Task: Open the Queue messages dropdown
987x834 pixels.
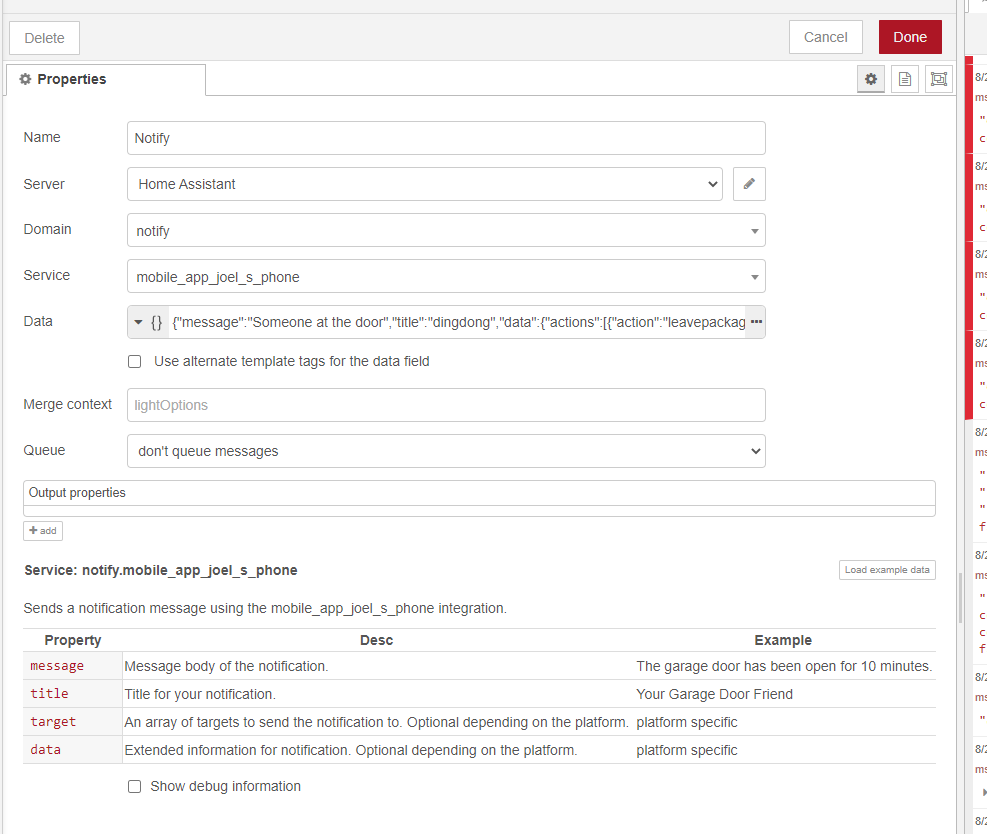Action: [446, 451]
